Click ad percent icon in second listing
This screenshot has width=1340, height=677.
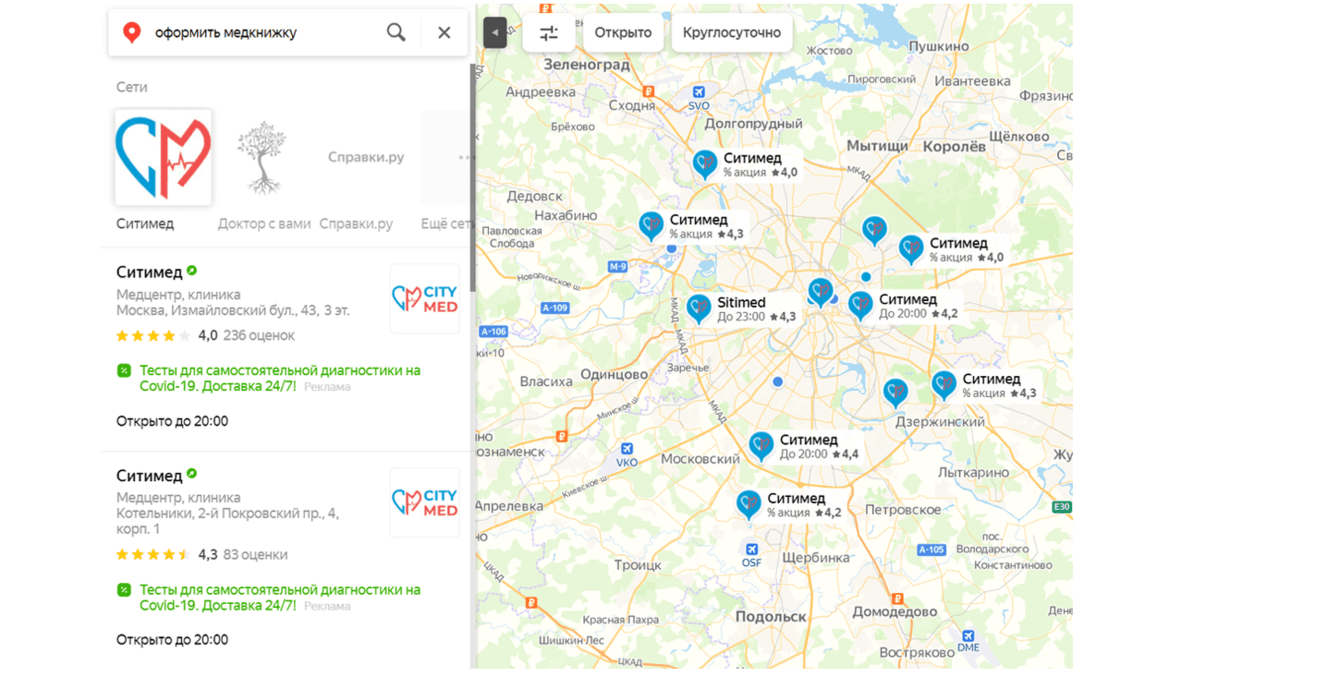(x=124, y=590)
